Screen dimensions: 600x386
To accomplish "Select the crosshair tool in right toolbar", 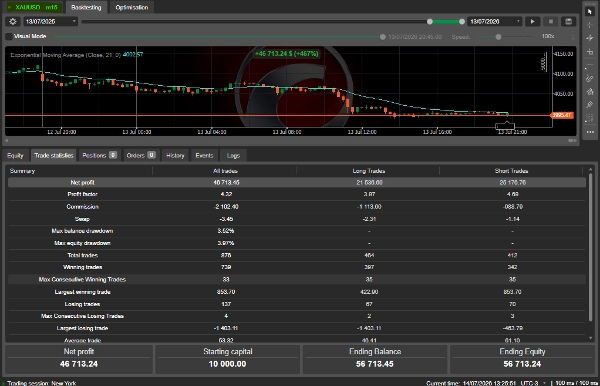I will pyautogui.click(x=590, y=25).
